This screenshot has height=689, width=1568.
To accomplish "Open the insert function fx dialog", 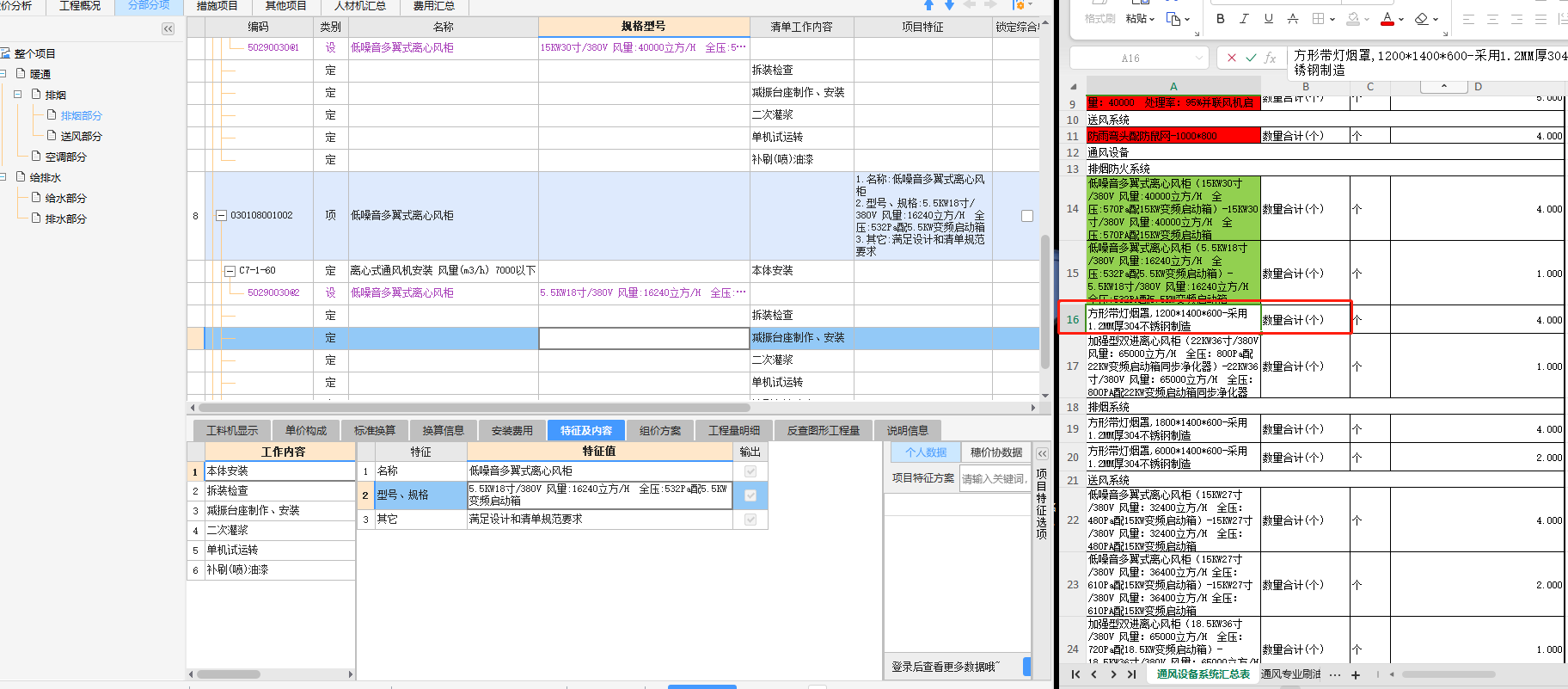I will point(1270,58).
